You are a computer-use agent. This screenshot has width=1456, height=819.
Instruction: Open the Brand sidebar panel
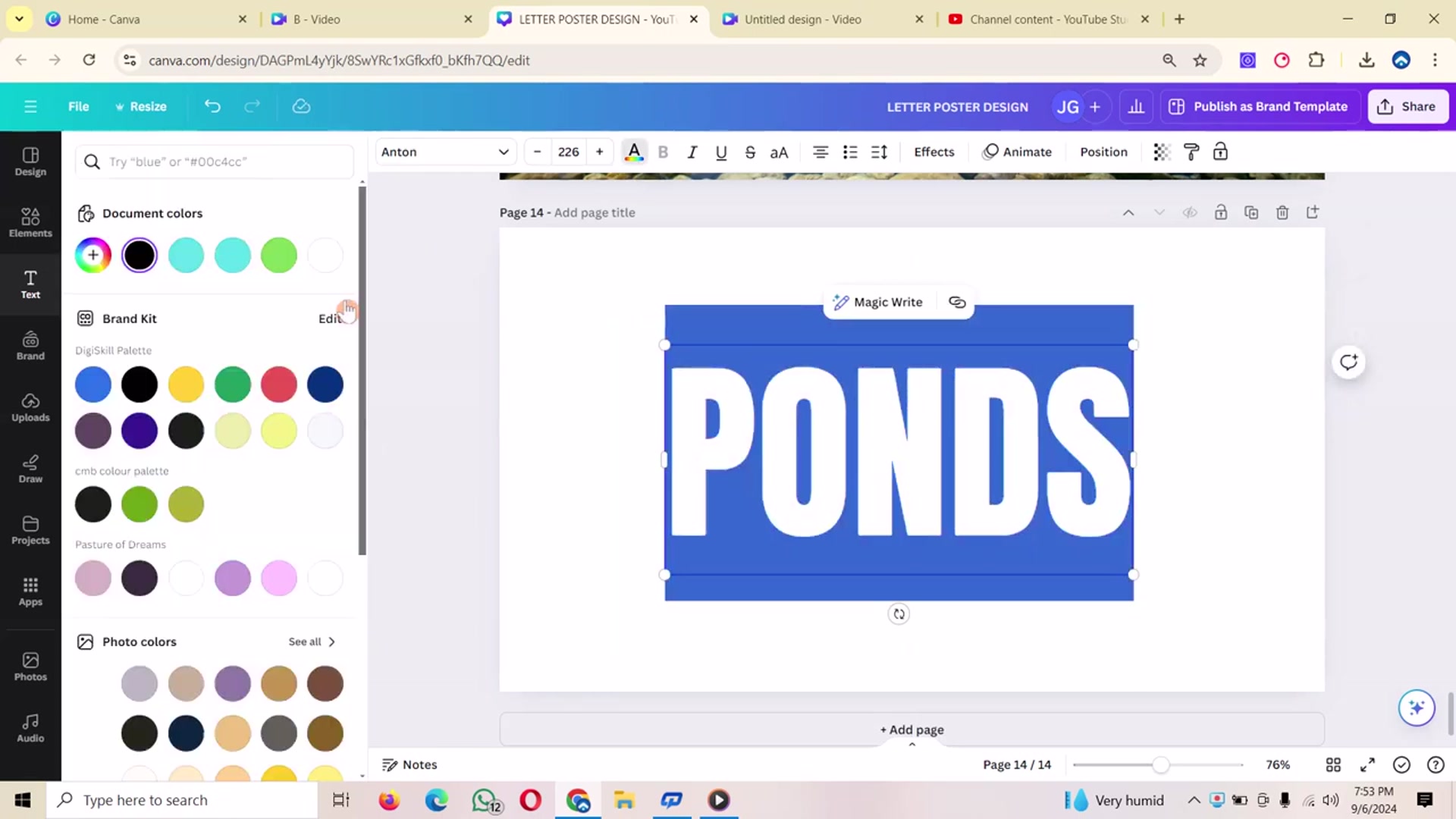tap(30, 346)
